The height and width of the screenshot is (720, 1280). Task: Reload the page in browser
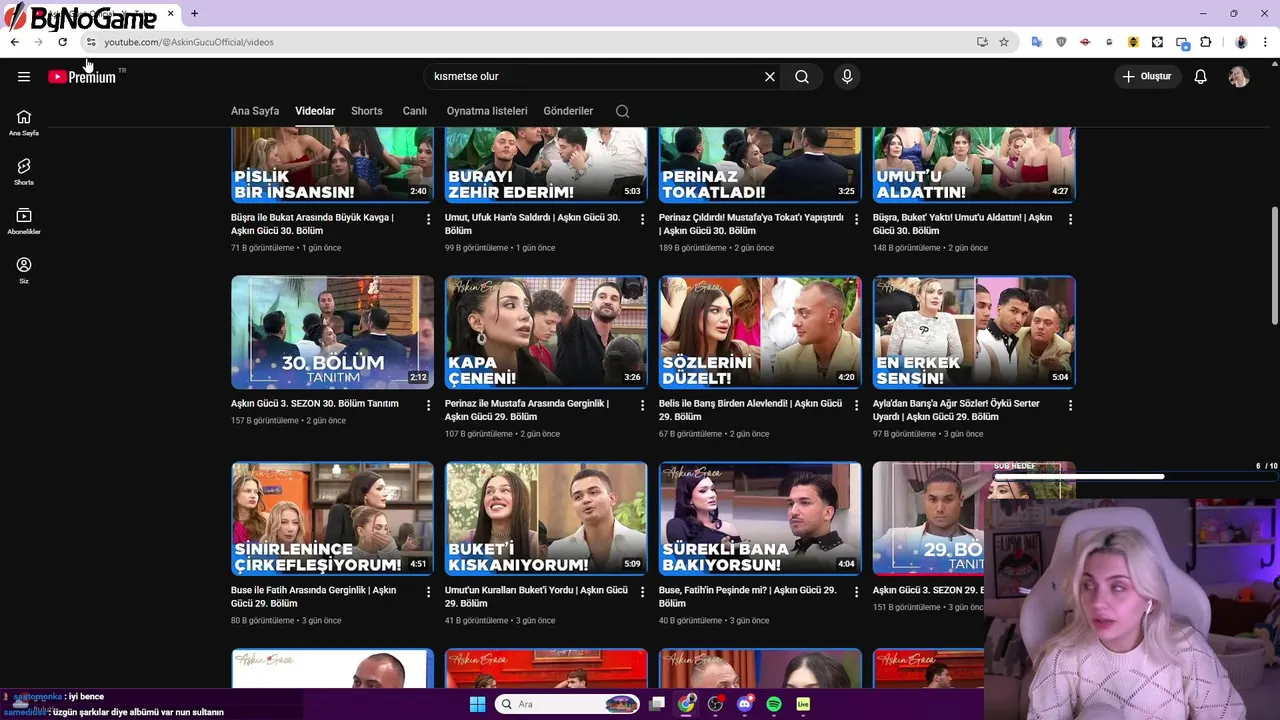point(62,42)
